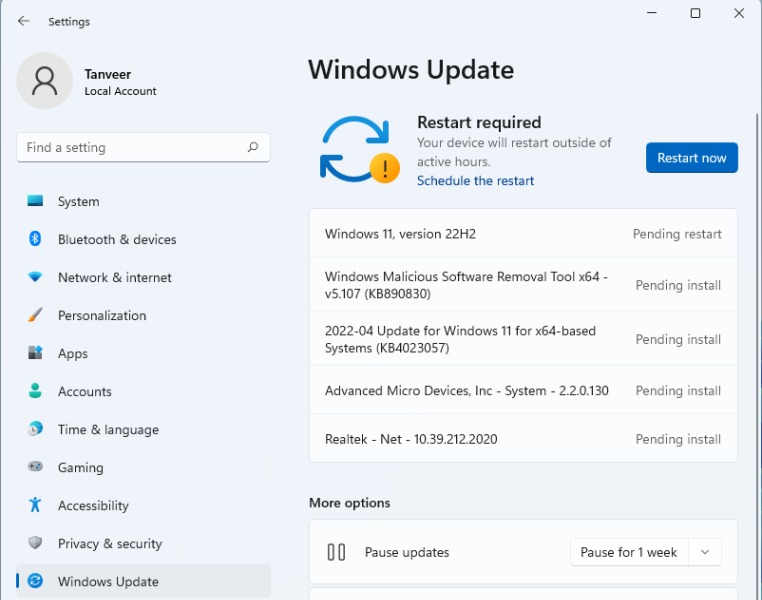762x600 pixels.
Task: Click the System monitor icon
Action: pyautogui.click(x=35, y=201)
